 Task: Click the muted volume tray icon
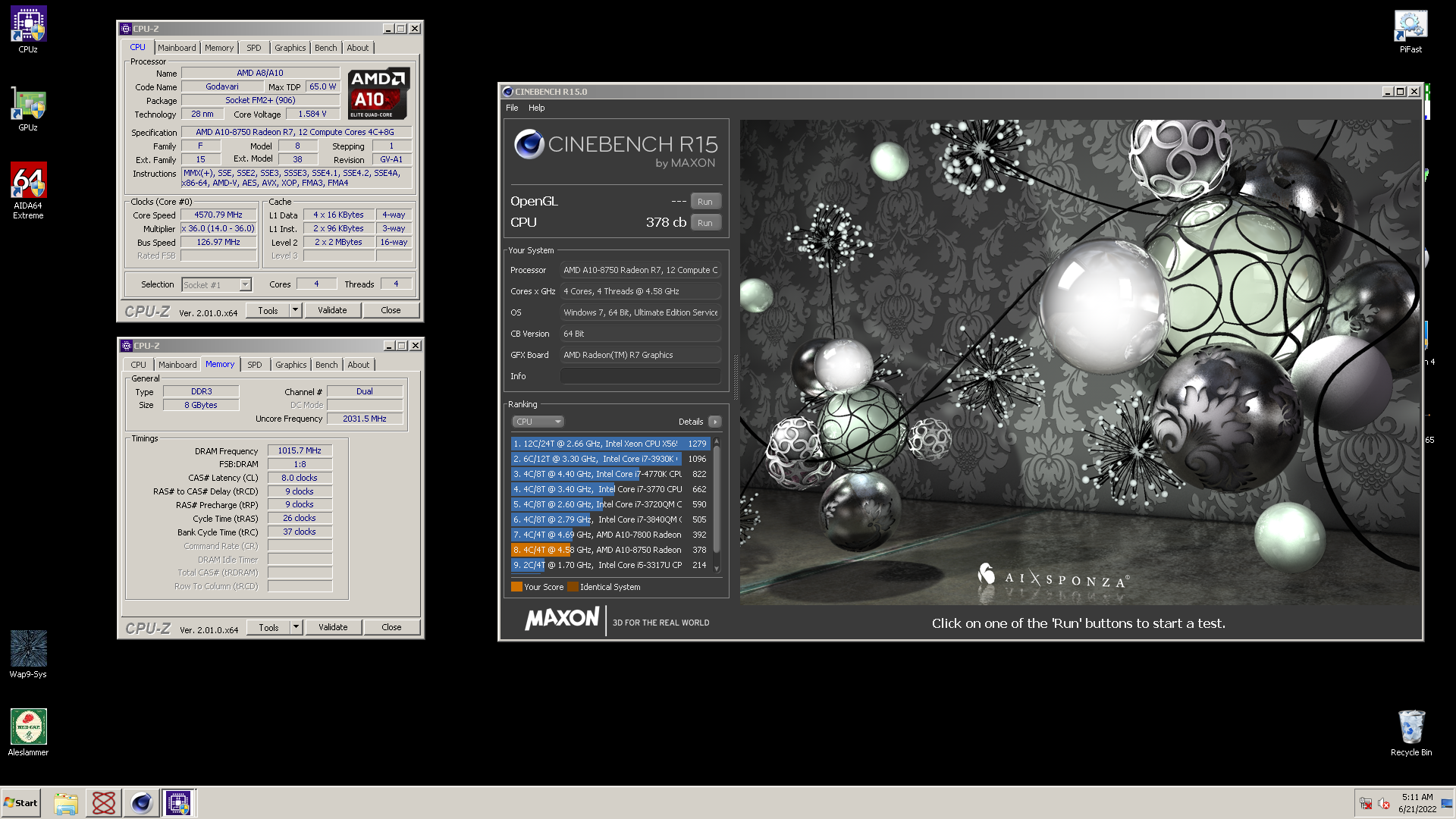point(1383,804)
